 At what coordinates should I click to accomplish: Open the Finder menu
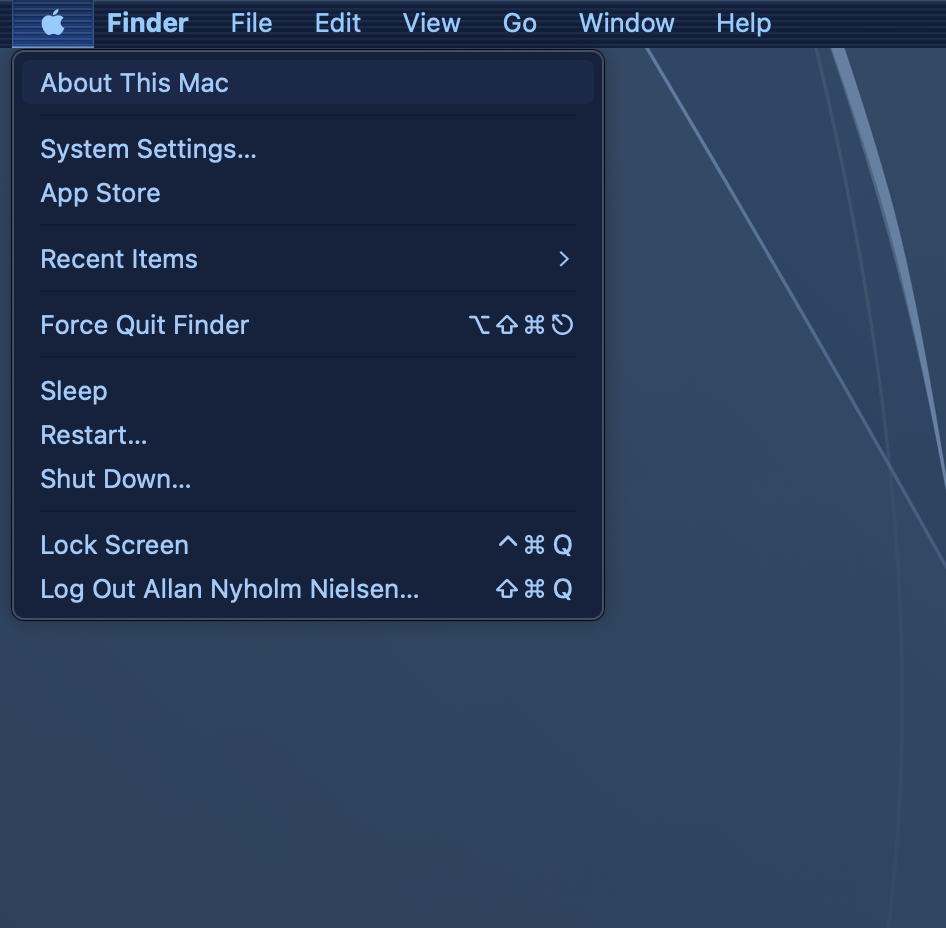tap(148, 24)
